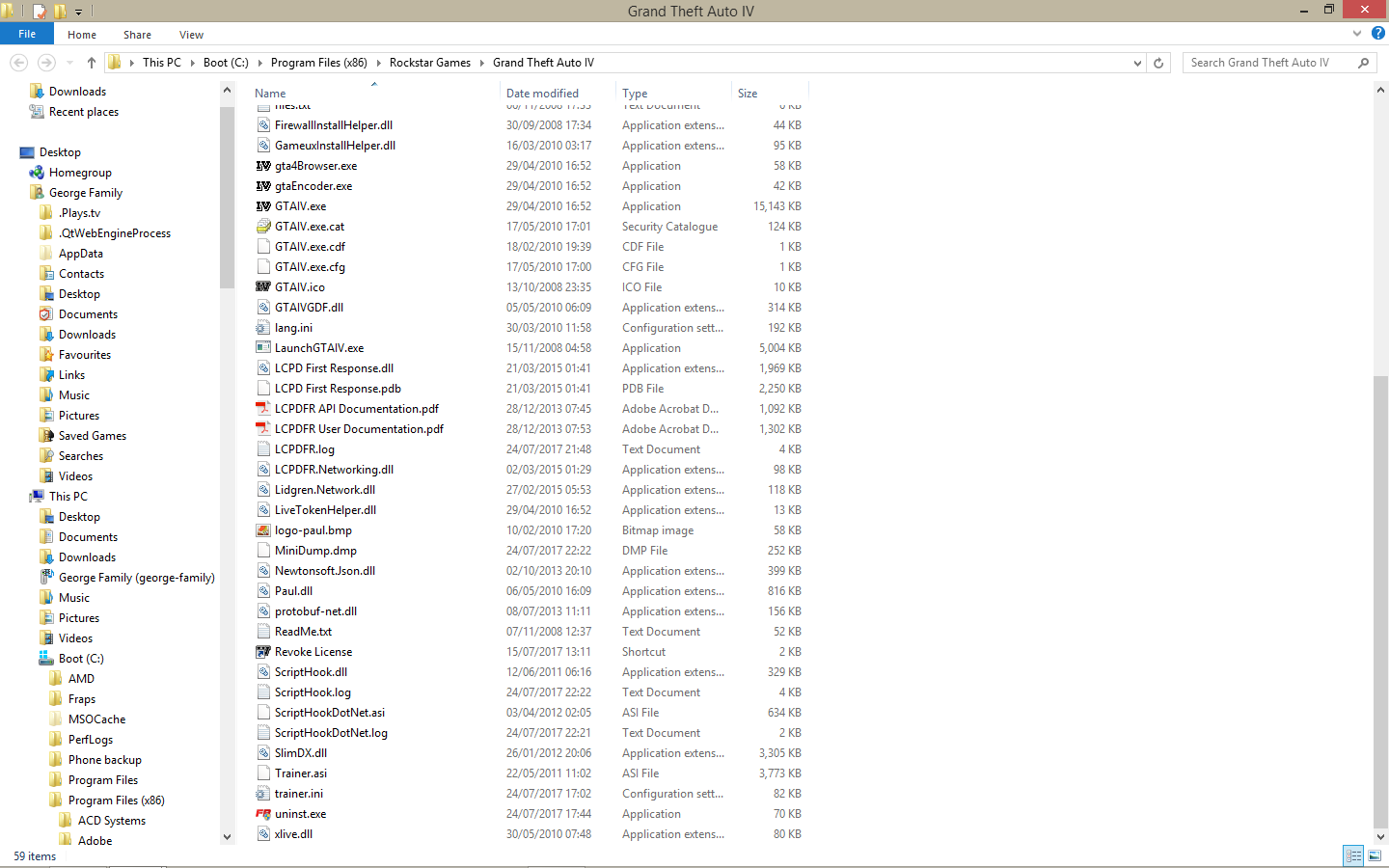1389x868 pixels.
Task: Click the navigation pane scroll-down arrow
Action: (228, 837)
